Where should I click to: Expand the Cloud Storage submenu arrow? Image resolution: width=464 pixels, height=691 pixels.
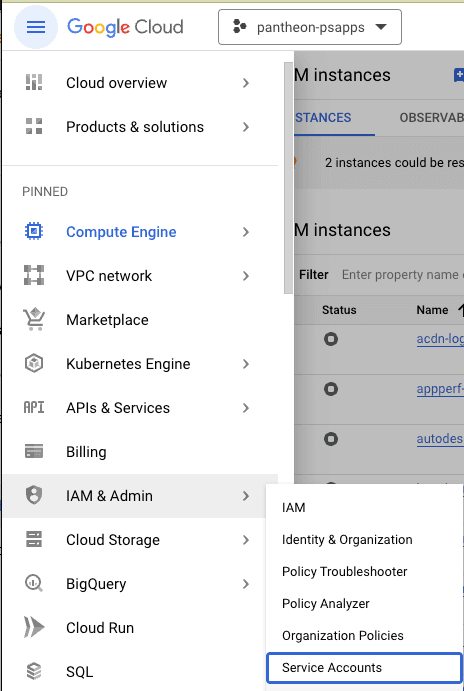tap(246, 540)
